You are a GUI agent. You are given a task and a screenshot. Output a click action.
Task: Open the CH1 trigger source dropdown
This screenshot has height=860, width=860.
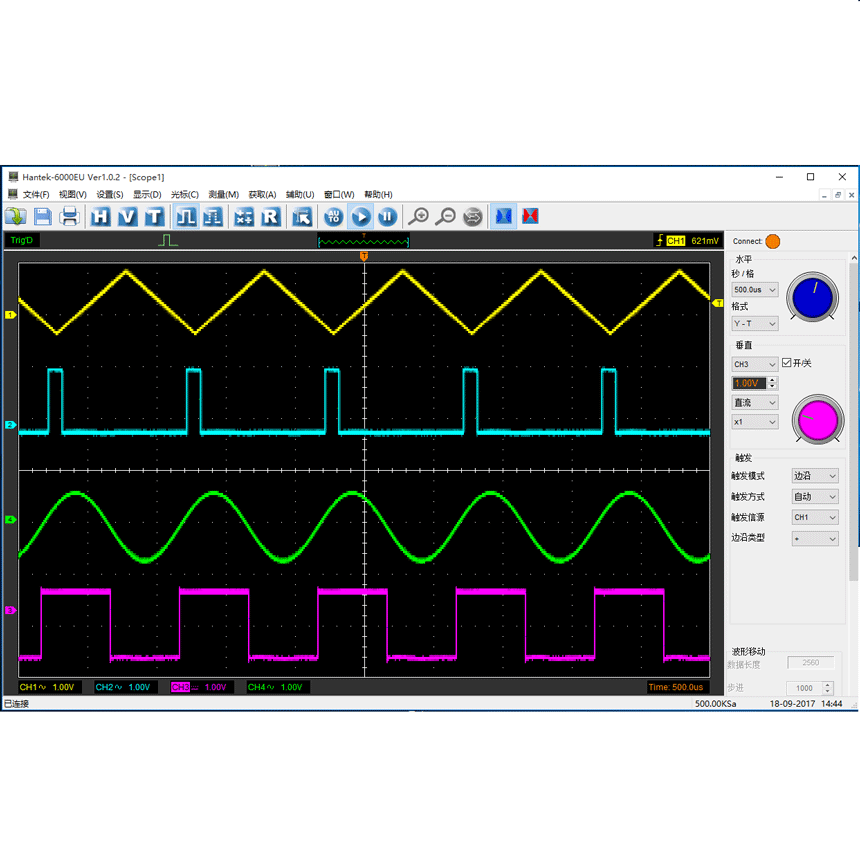815,517
